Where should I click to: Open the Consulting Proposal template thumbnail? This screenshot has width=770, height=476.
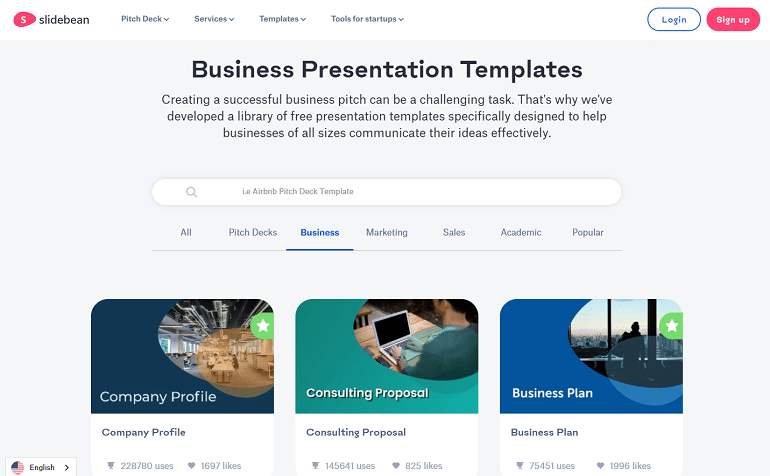pos(386,356)
